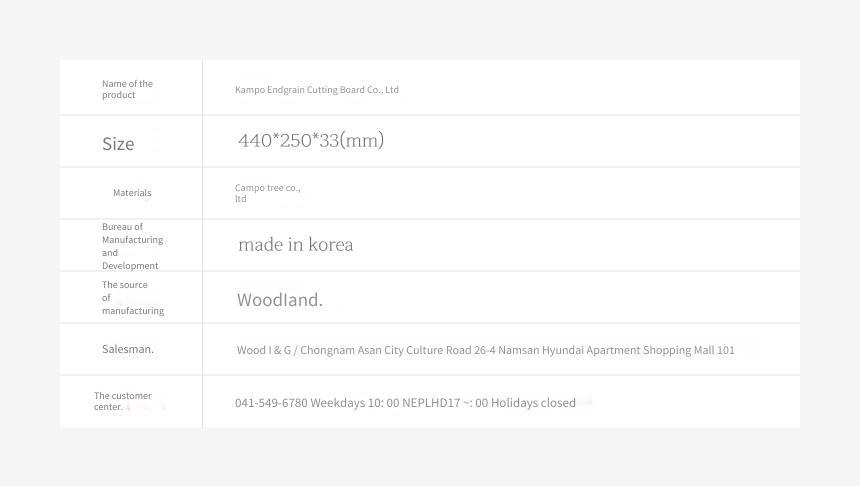Click the Materials label cell
The image size is (860, 486).
click(132, 193)
